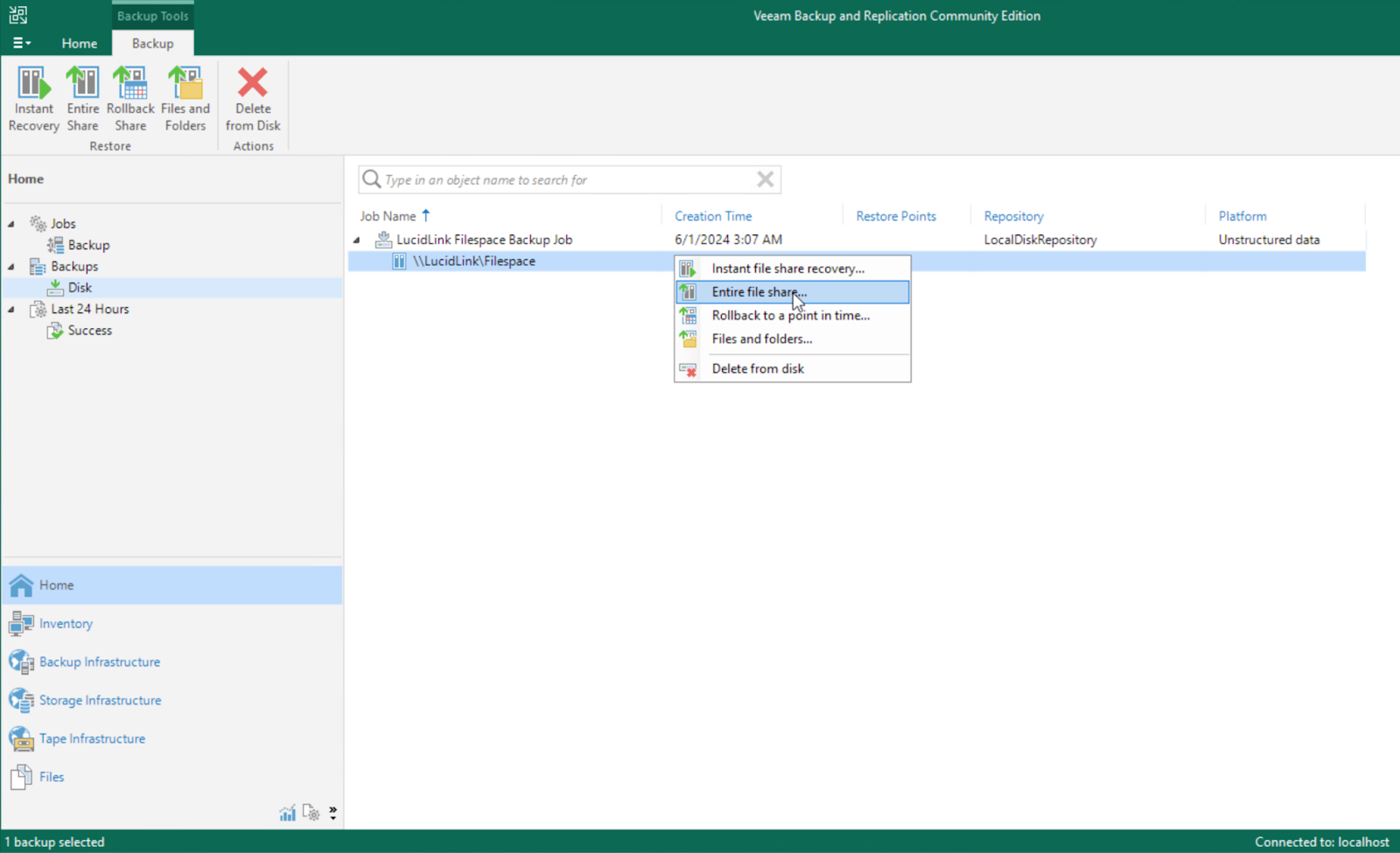Collapse the Jobs tree node
This screenshot has height=853, width=1400.
pyautogui.click(x=11, y=224)
